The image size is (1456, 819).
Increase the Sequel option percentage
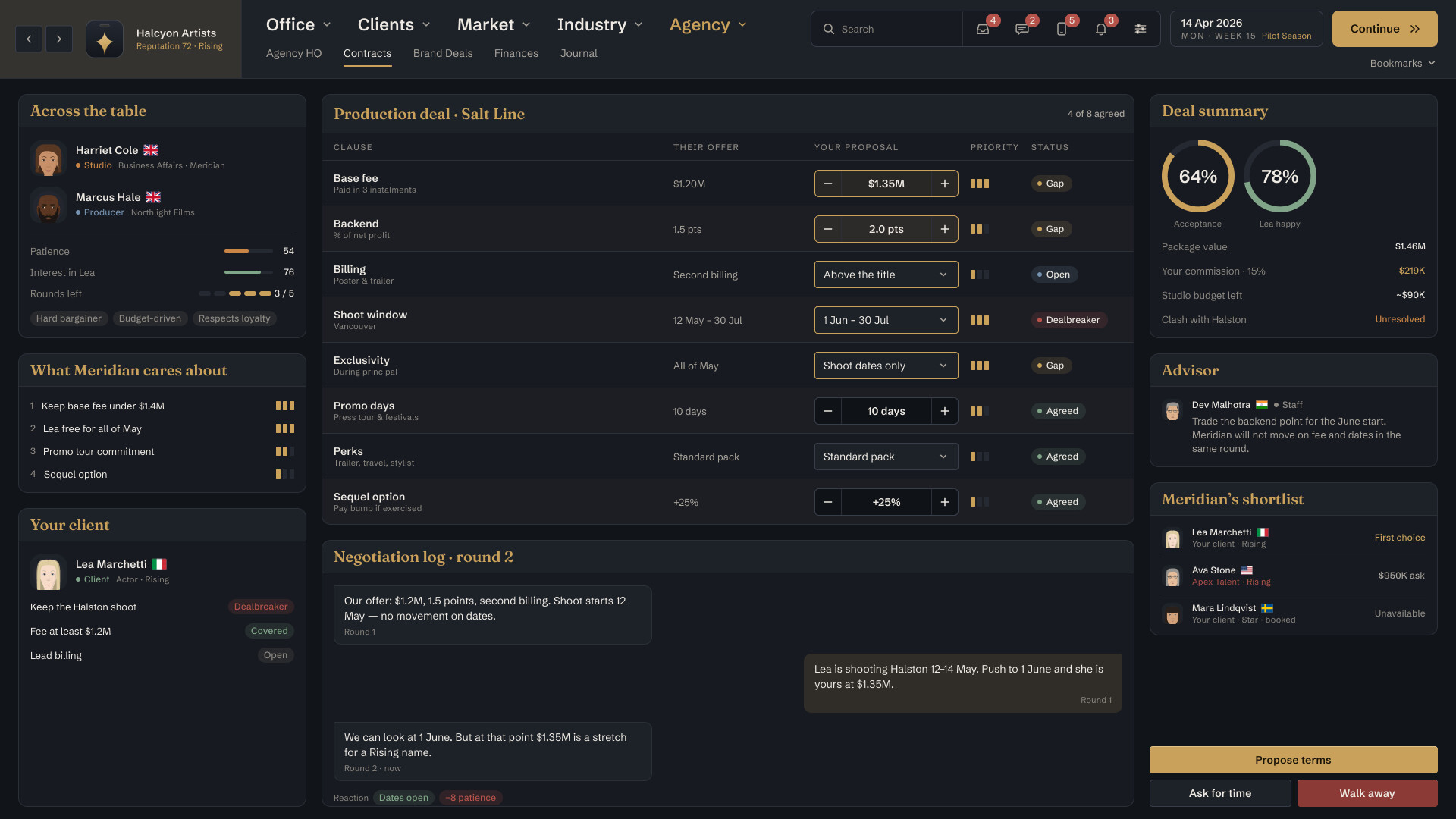click(x=945, y=502)
